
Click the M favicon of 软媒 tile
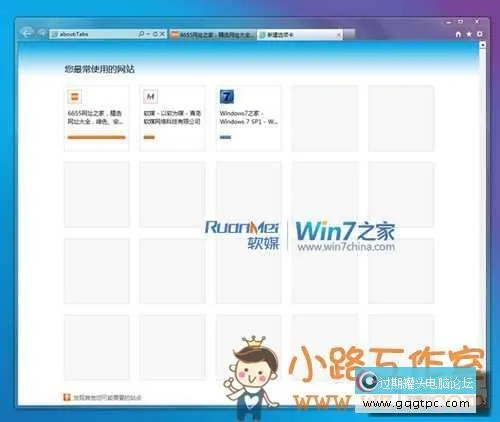click(150, 97)
